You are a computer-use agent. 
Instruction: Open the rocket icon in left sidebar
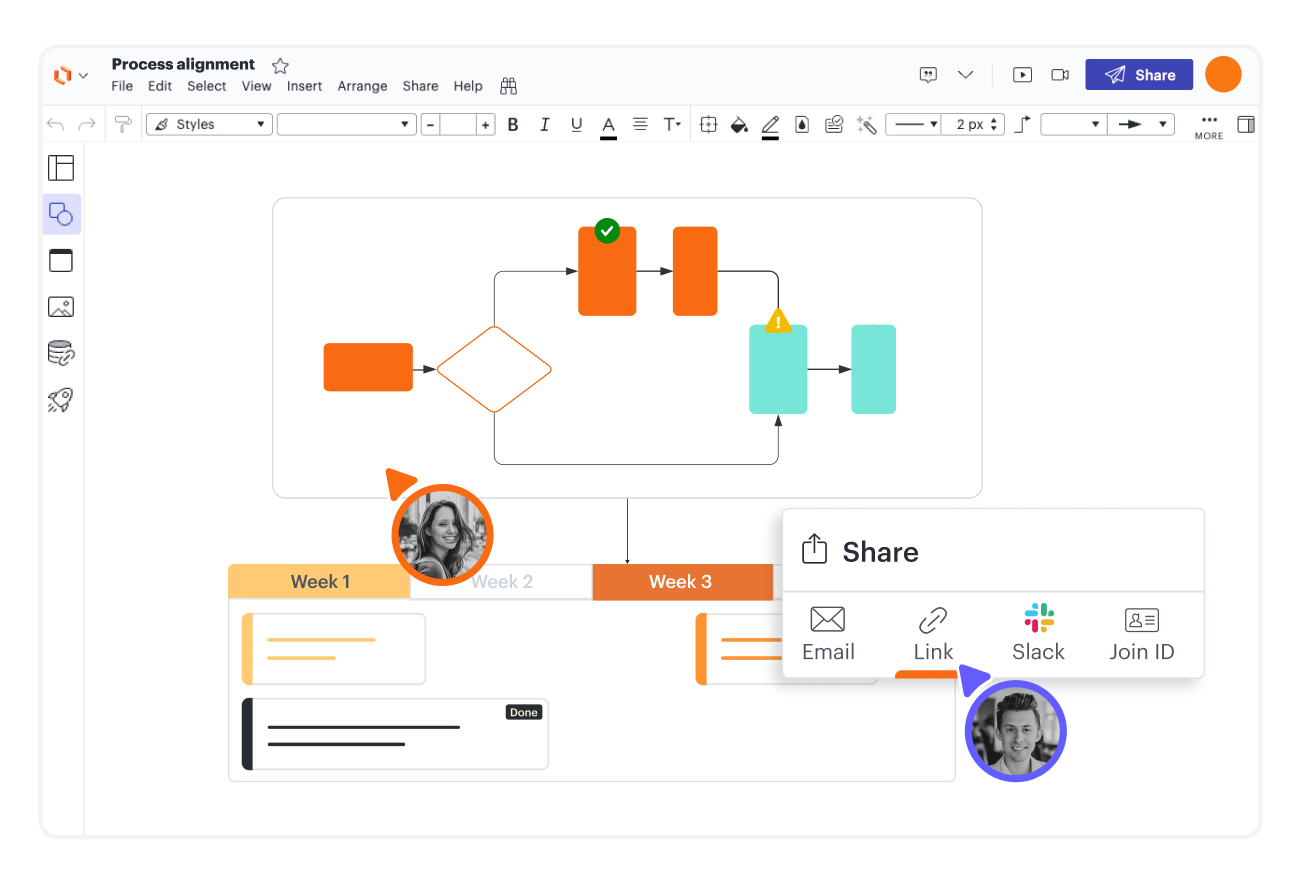[61, 401]
